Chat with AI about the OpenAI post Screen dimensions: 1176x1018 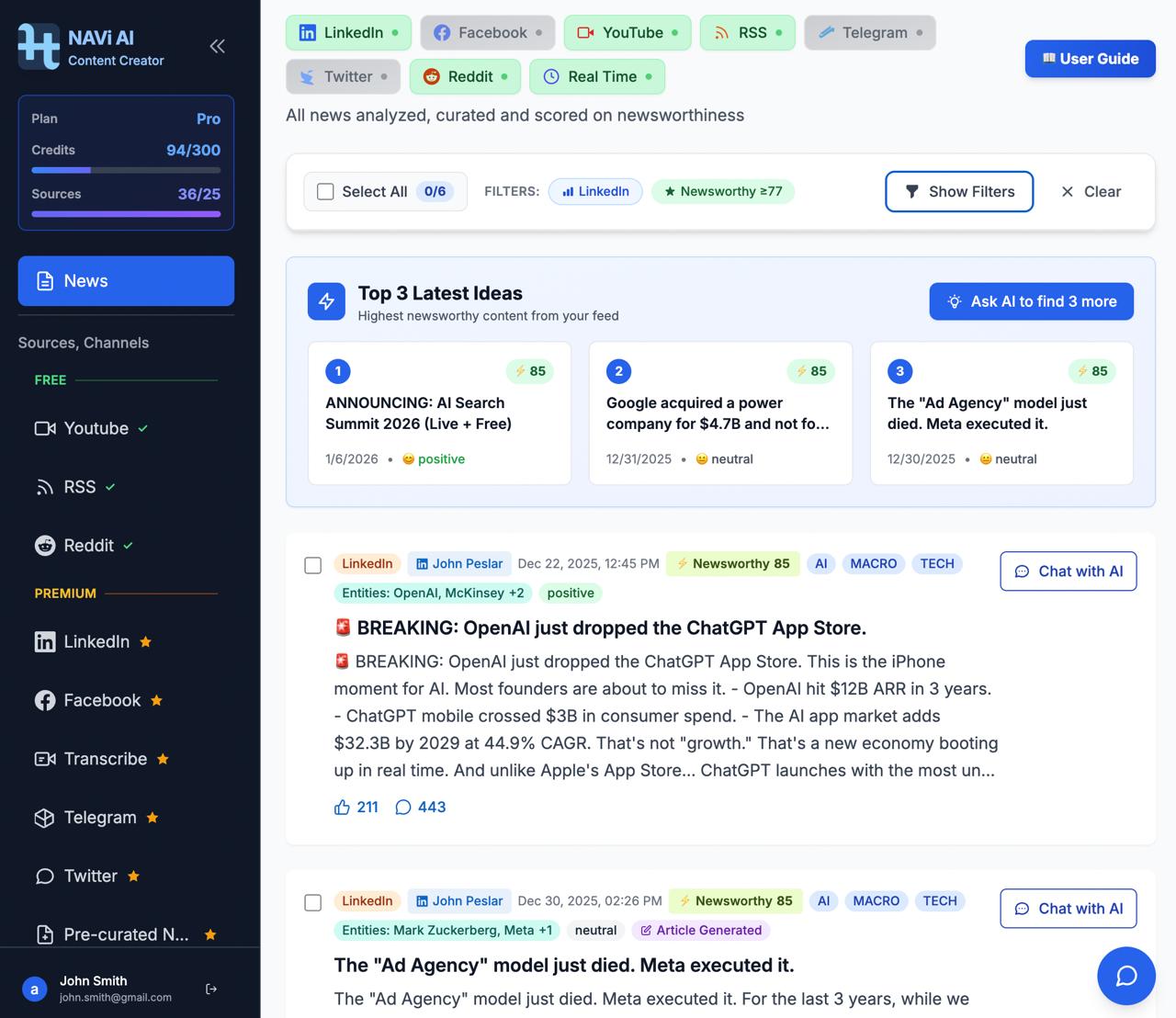(x=1069, y=571)
